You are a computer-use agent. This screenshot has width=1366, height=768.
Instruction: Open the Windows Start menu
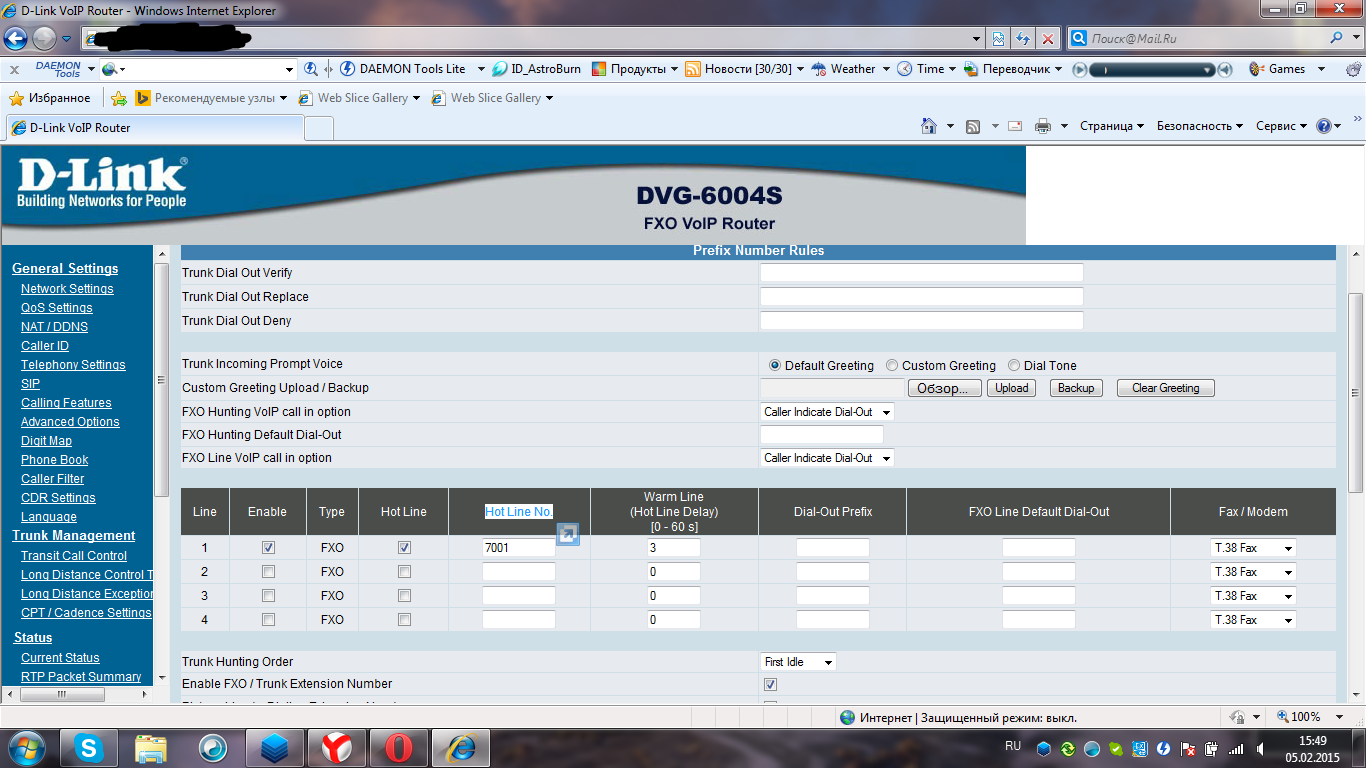tap(26, 748)
